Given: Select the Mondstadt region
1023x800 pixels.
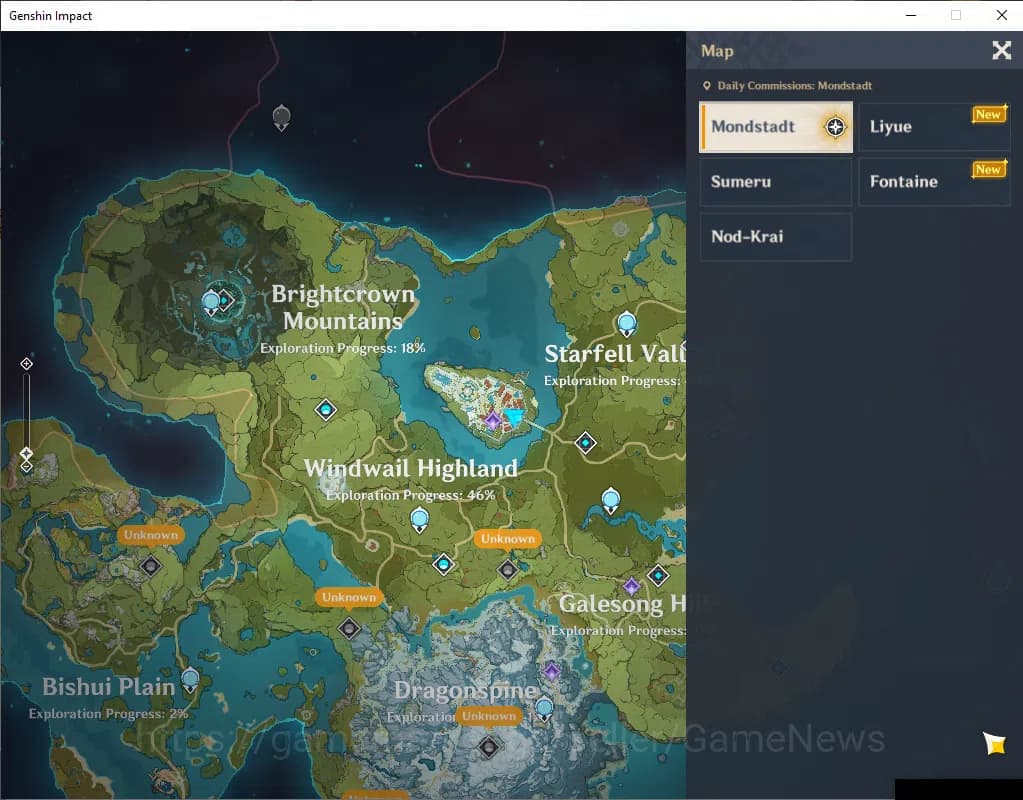Looking at the screenshot, I should point(776,127).
